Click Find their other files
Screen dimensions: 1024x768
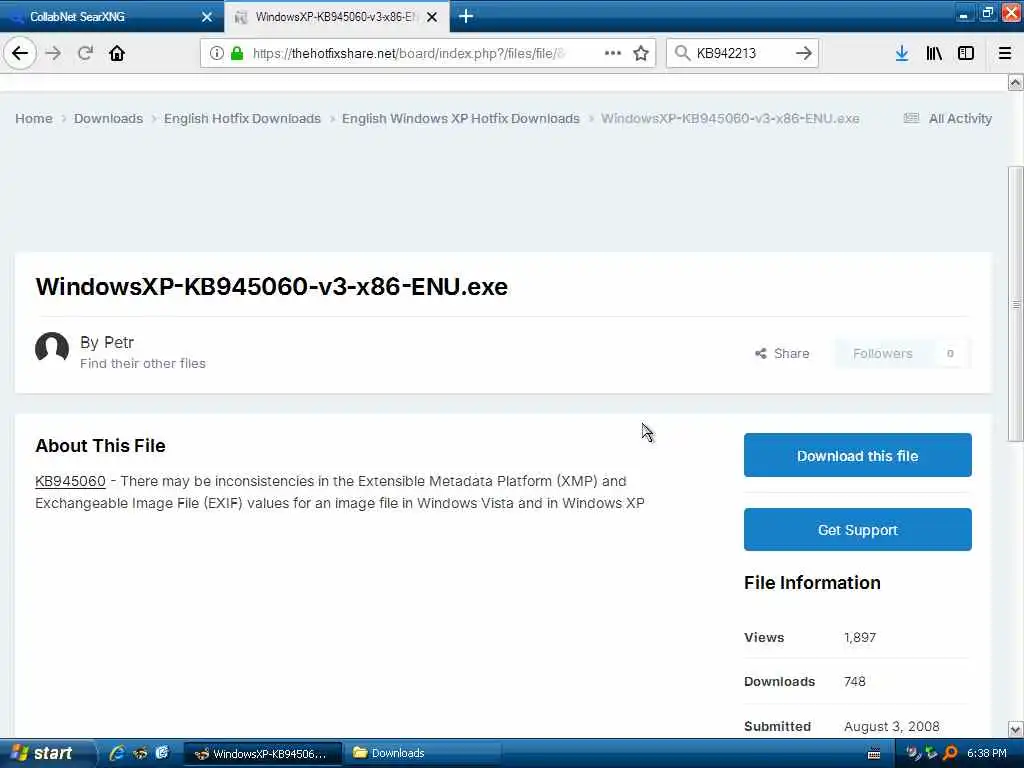[x=142, y=363]
